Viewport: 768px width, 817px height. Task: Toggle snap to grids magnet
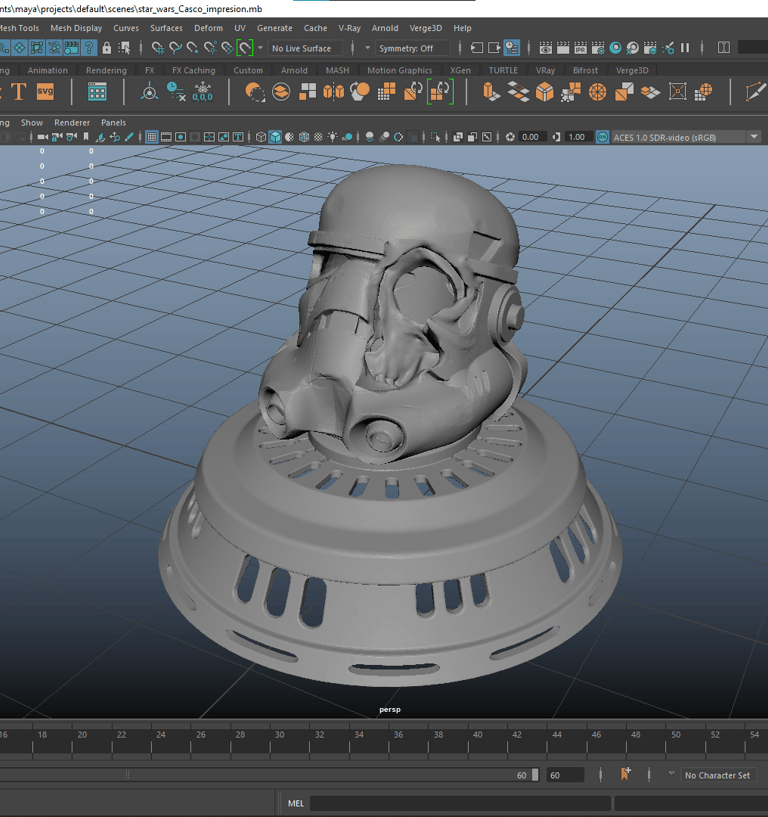coord(157,48)
